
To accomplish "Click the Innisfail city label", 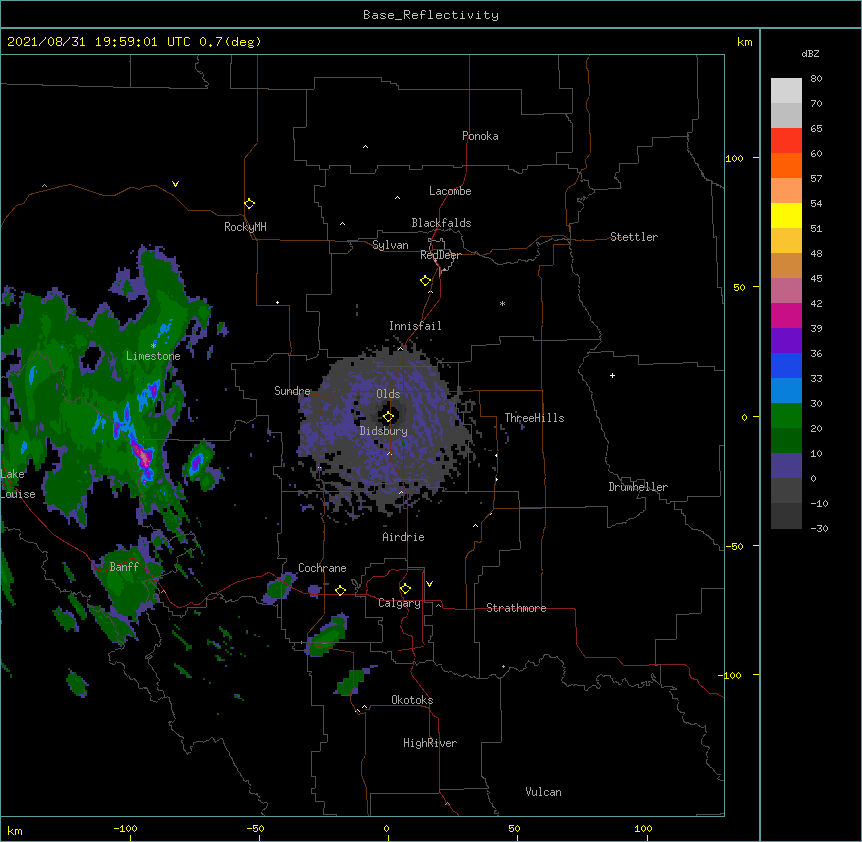I will tap(415, 326).
